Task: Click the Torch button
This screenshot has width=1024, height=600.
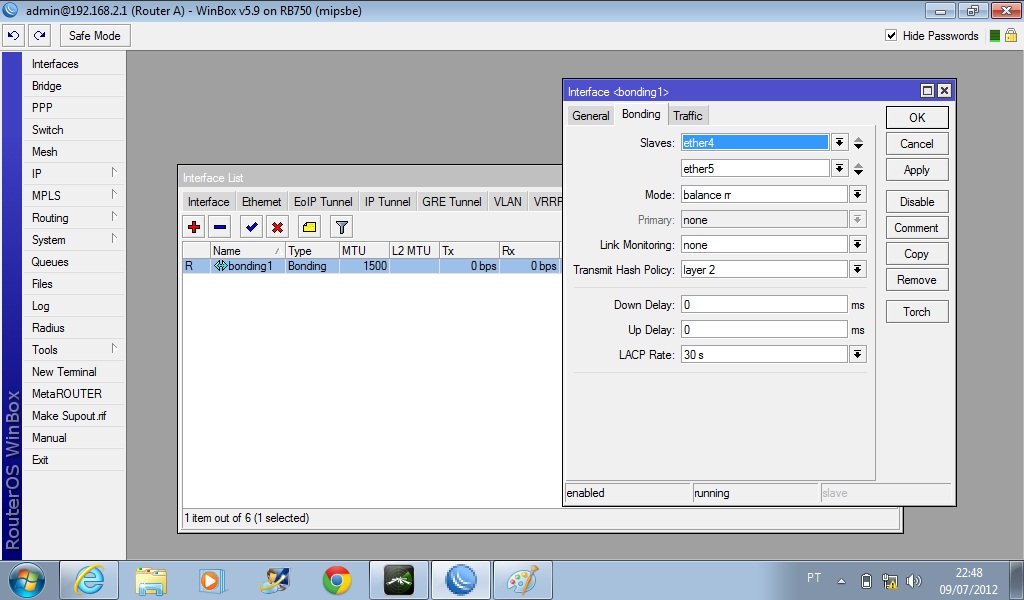Action: pyautogui.click(x=916, y=312)
